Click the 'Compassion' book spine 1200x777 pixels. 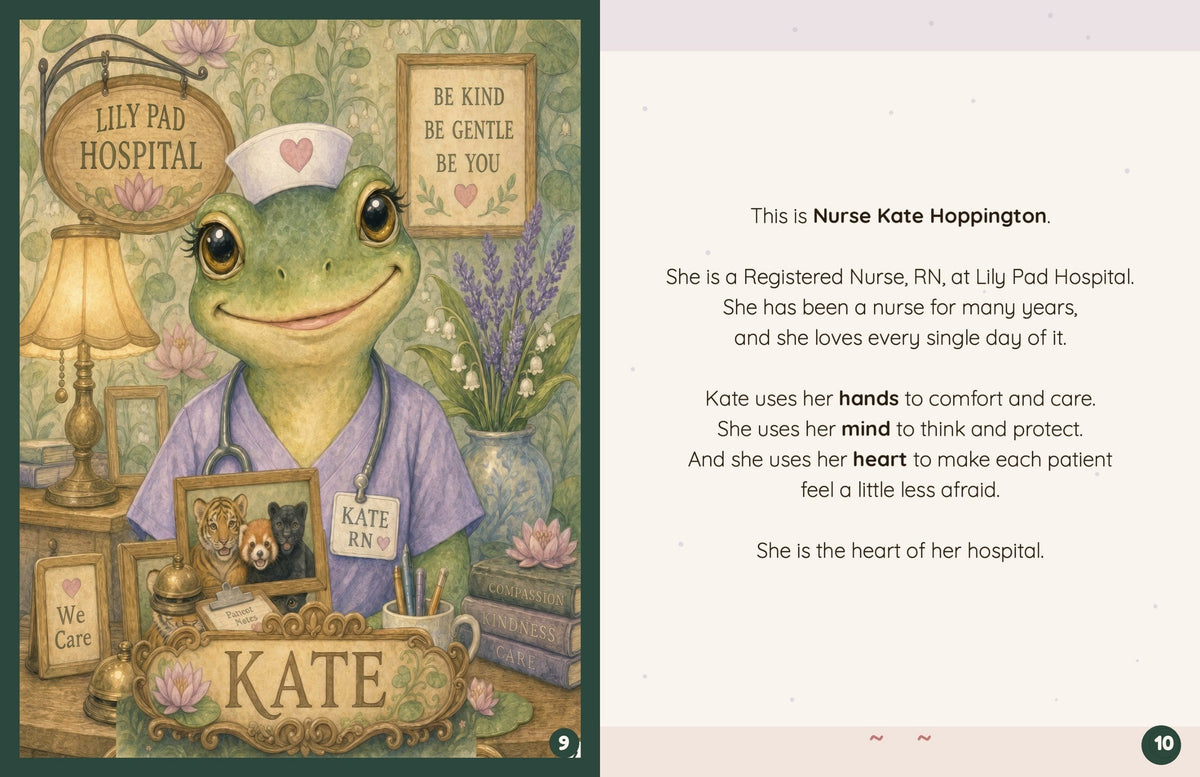[524, 589]
